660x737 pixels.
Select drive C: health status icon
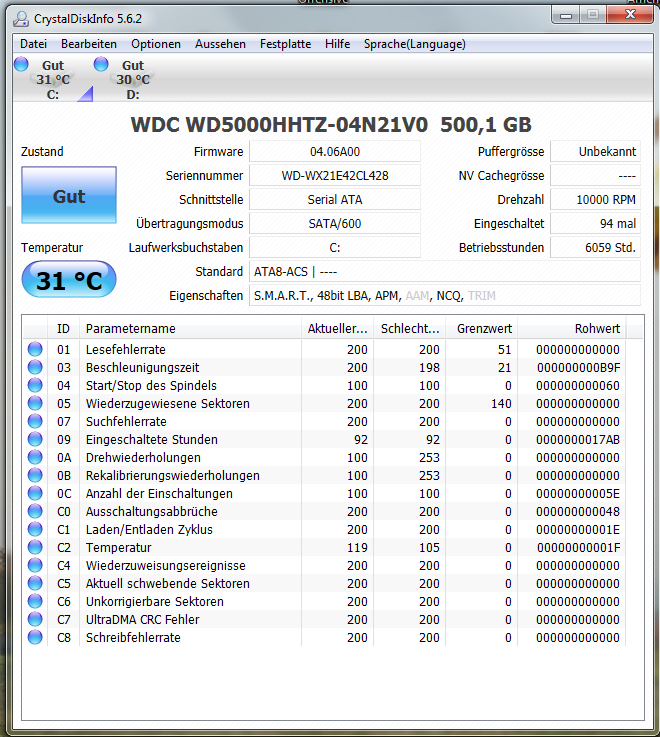21,64
